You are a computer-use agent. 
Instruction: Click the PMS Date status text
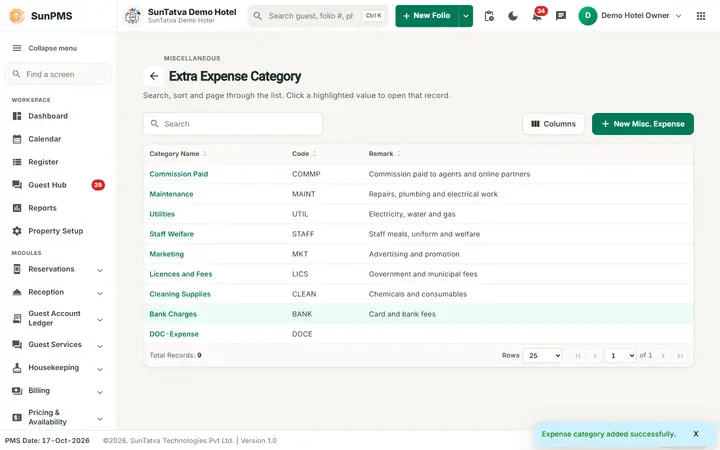pos(47,441)
